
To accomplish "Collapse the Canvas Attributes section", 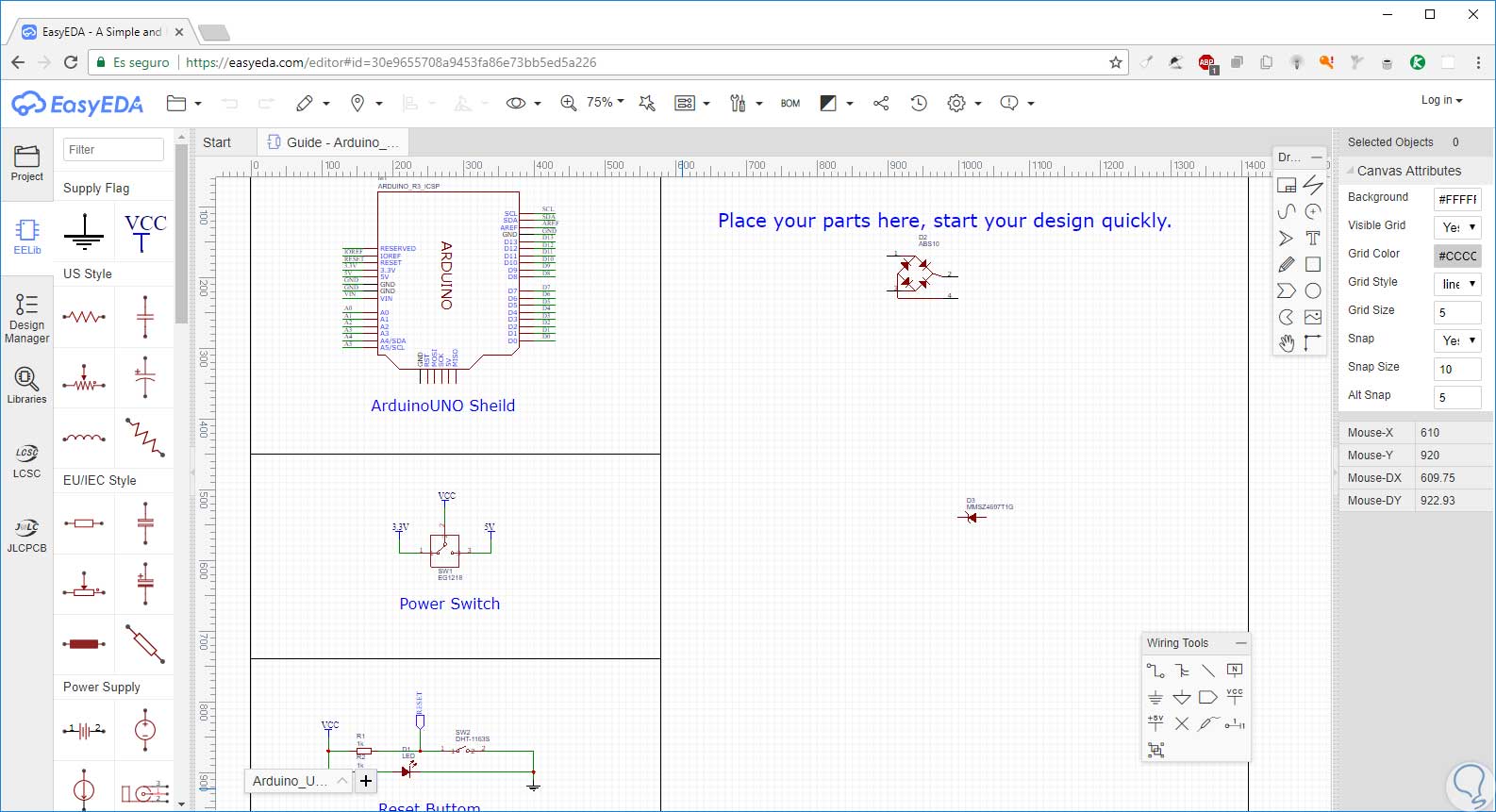I will point(1352,171).
